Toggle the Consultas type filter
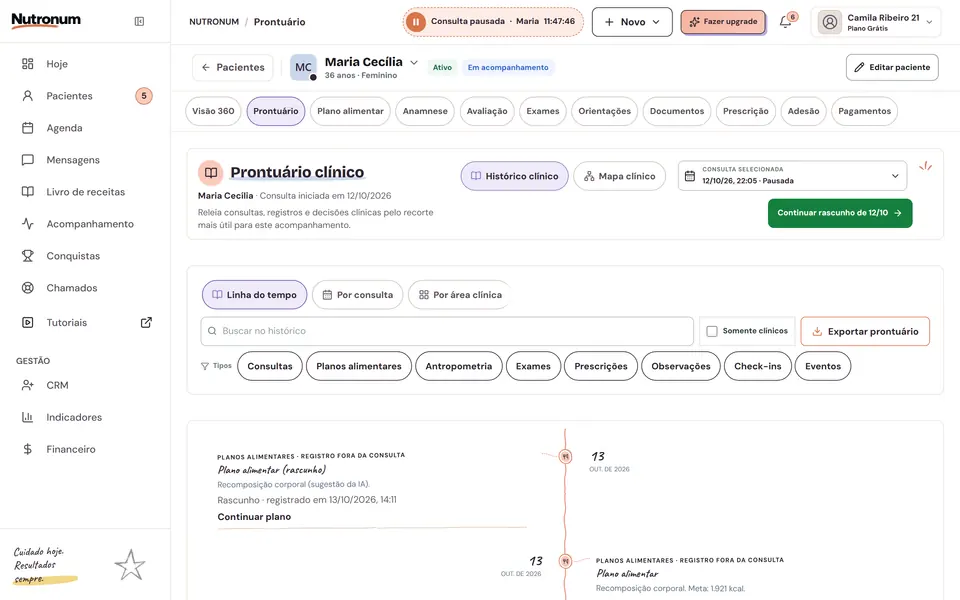Viewport: 960px width, 600px height. point(270,366)
